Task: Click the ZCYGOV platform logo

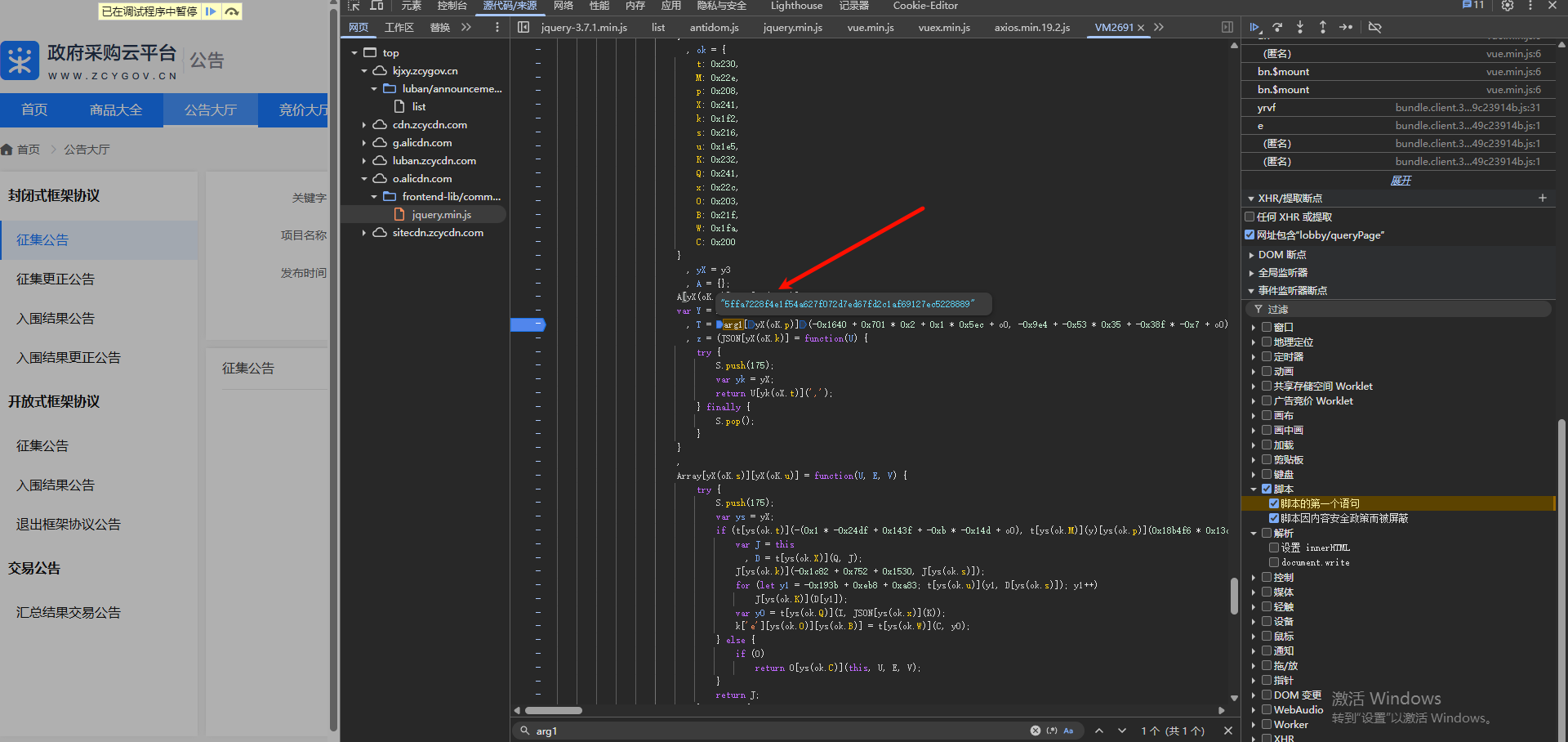Action: (20, 60)
